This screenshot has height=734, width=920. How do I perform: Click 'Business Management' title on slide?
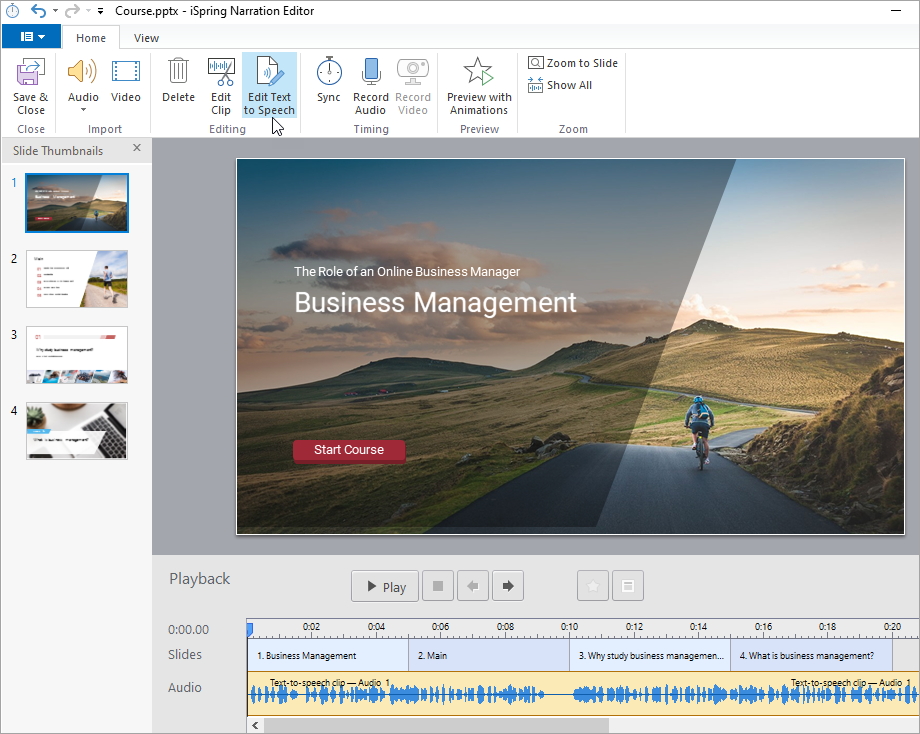pyautogui.click(x=435, y=303)
